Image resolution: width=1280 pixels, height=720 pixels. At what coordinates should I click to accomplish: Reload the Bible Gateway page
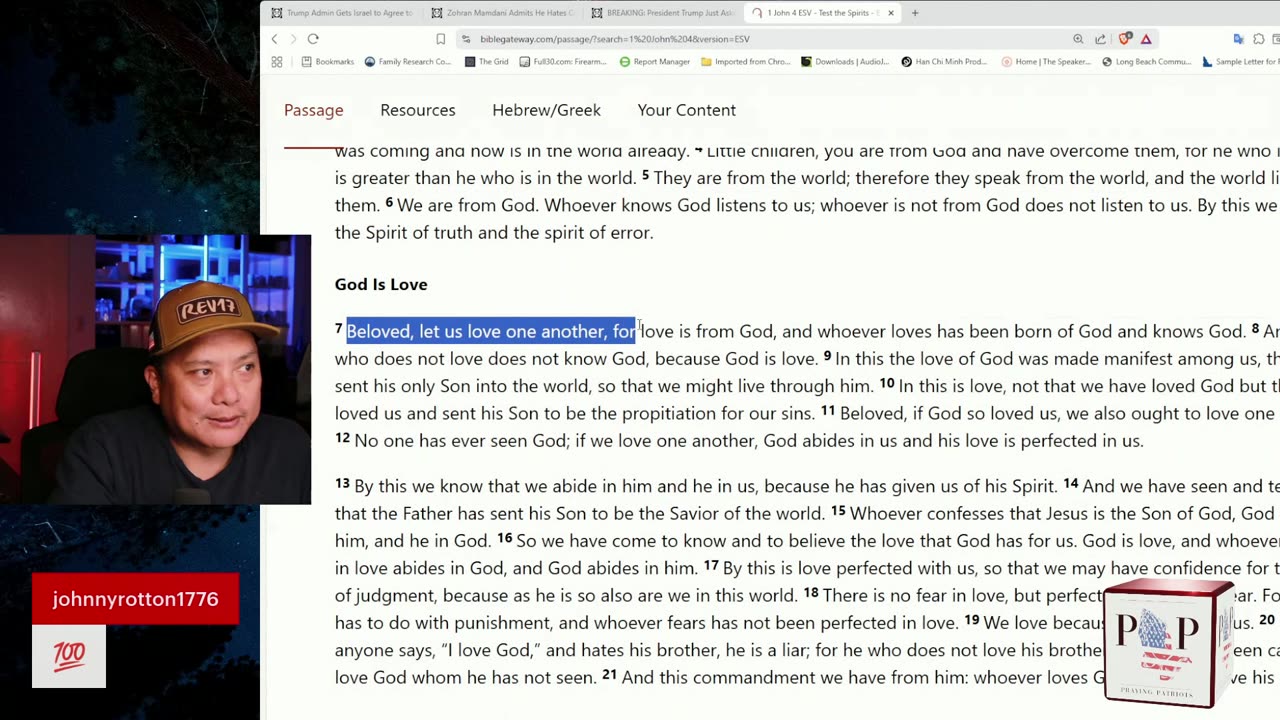pos(313,39)
